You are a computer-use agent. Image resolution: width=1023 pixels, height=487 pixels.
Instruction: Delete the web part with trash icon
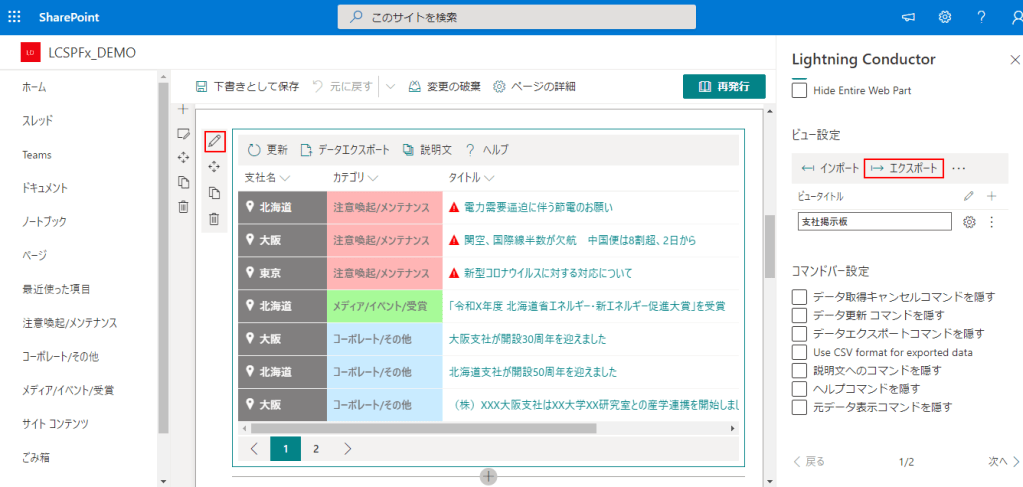[x=214, y=219]
